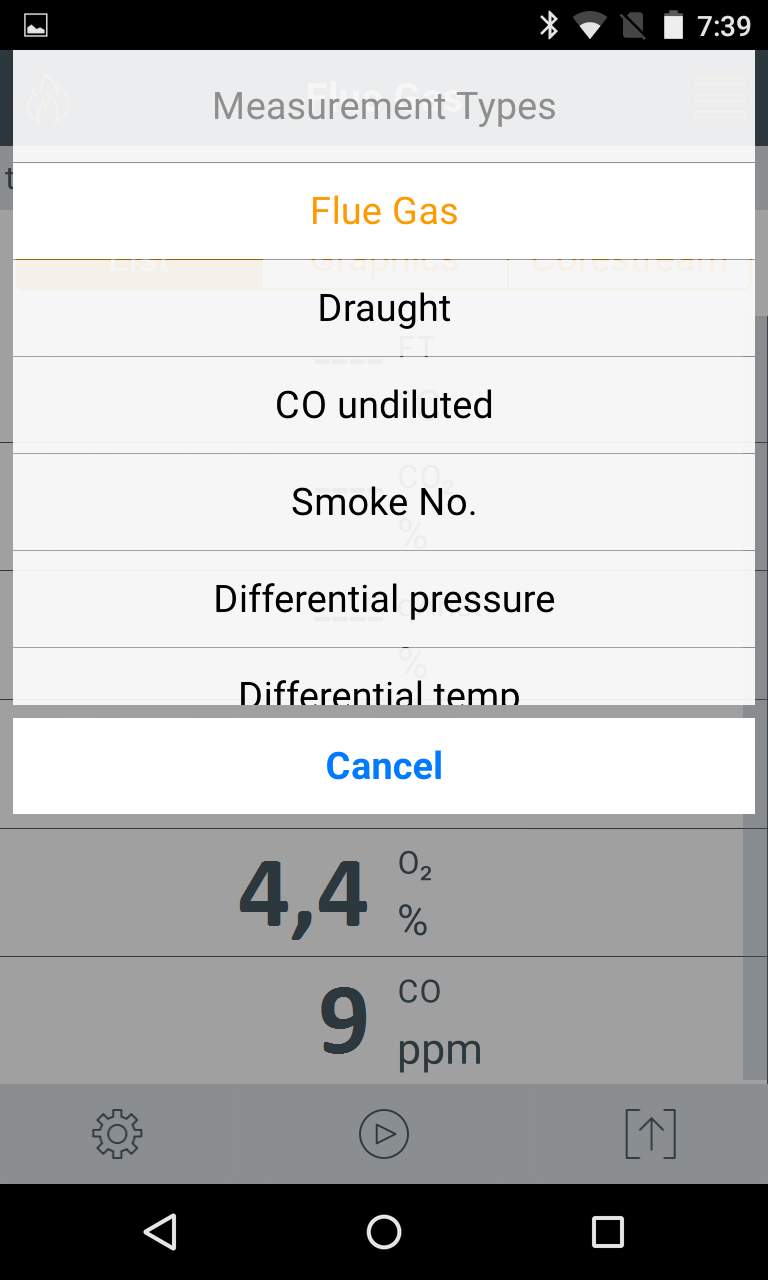
Task: Select Differential pressure entry
Action: 384,599
